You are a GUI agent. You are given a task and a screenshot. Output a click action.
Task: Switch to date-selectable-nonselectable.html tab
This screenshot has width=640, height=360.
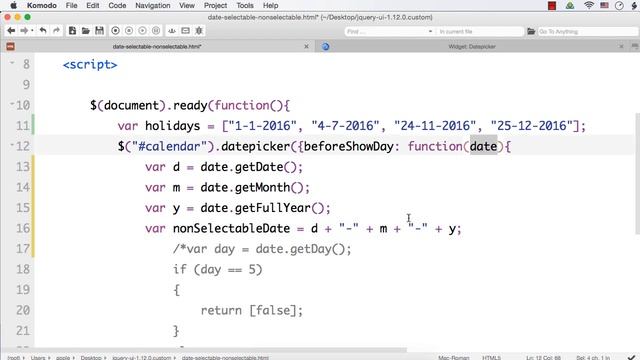(x=157, y=47)
